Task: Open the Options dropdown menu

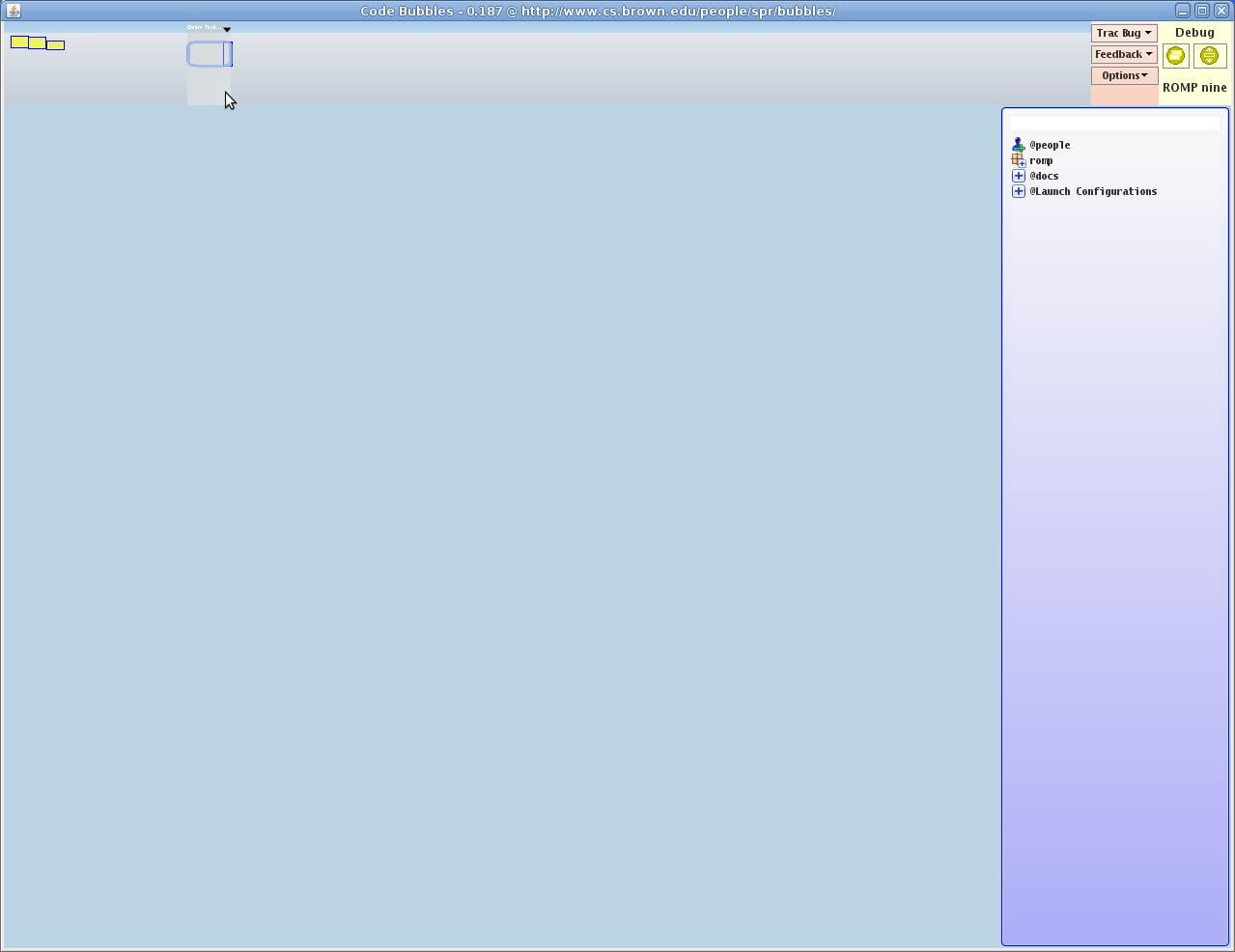Action: (1124, 75)
